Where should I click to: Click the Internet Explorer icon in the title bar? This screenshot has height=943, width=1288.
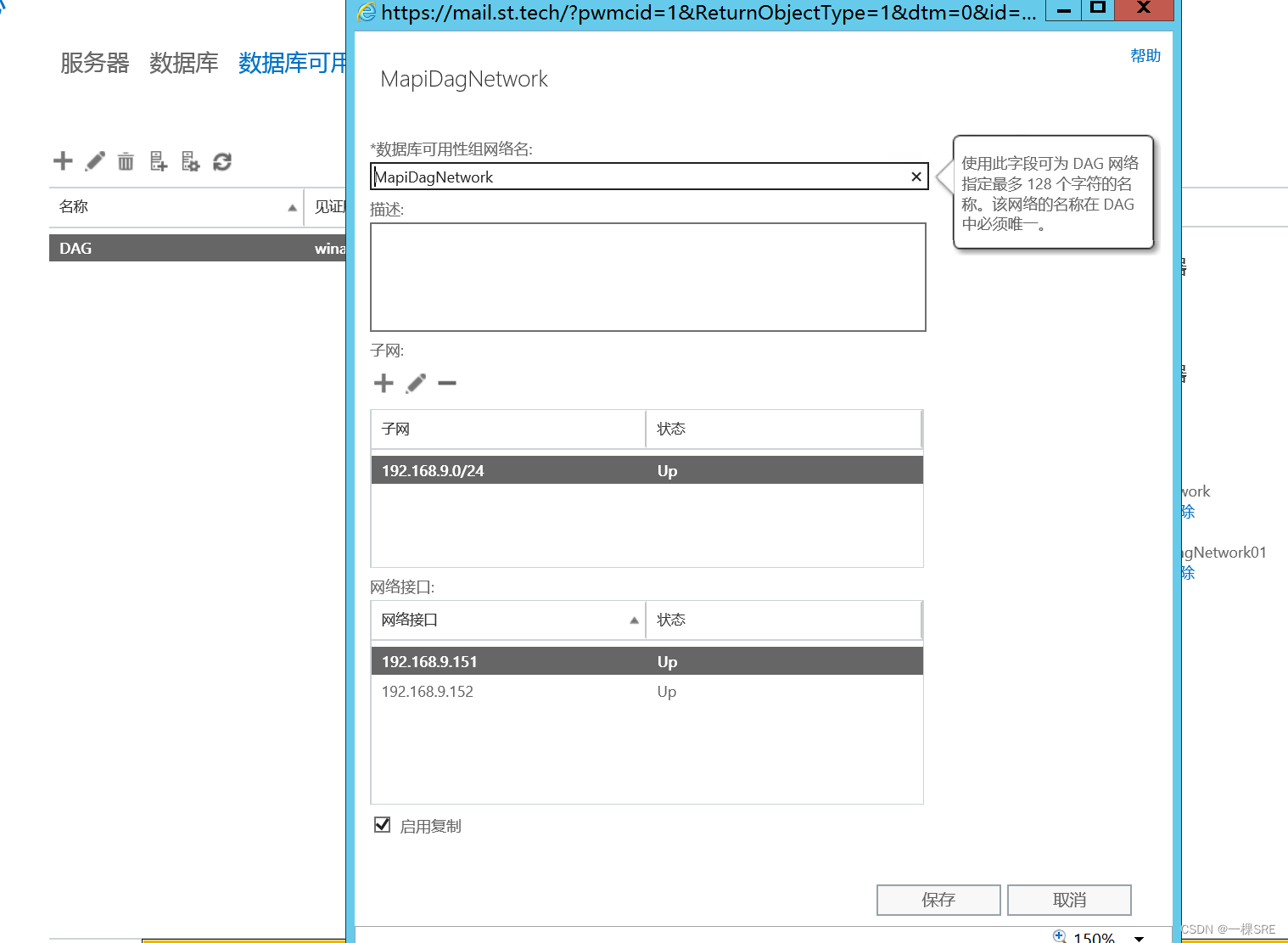[x=367, y=12]
